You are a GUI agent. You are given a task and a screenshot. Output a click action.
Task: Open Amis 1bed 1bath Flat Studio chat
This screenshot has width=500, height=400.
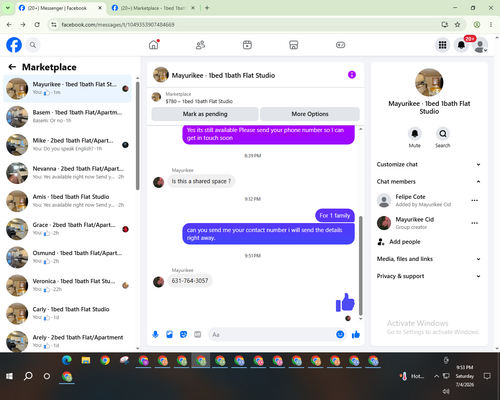pyautogui.click(x=68, y=201)
